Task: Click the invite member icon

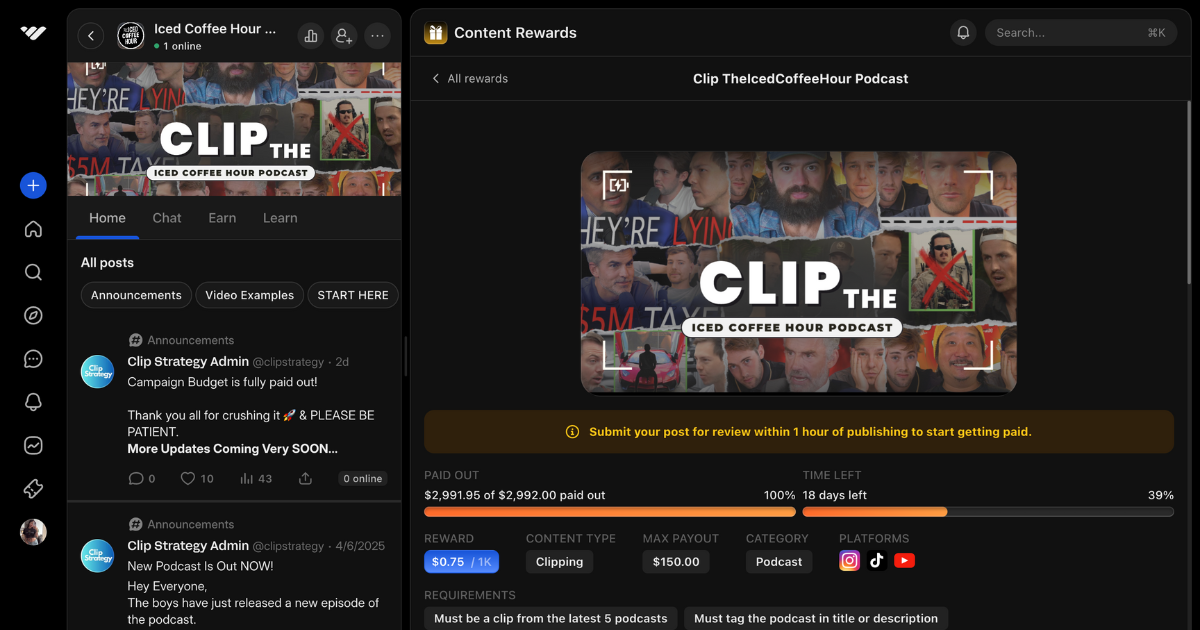Action: (344, 36)
